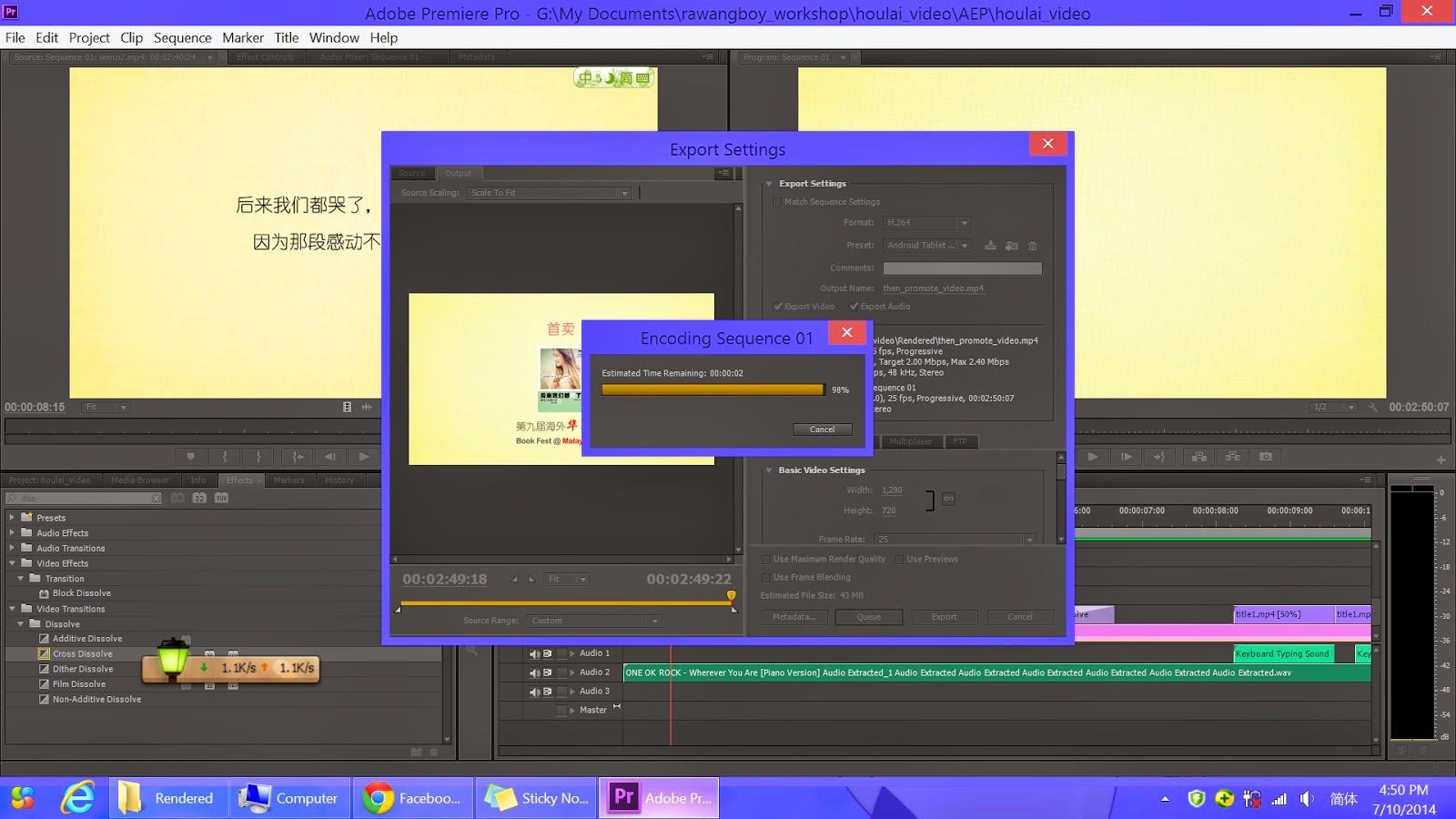Click the Play button in Program monitor

click(1093, 457)
